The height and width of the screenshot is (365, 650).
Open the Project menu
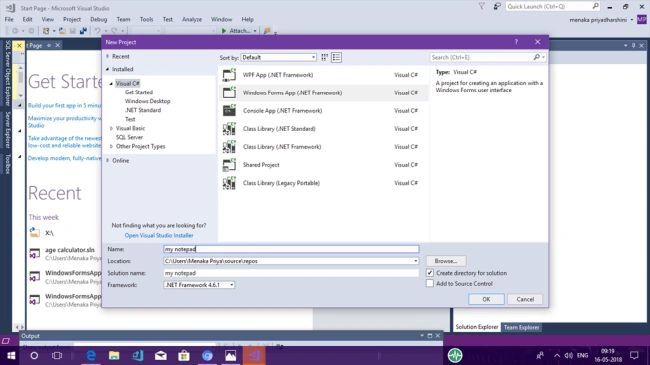coord(72,19)
